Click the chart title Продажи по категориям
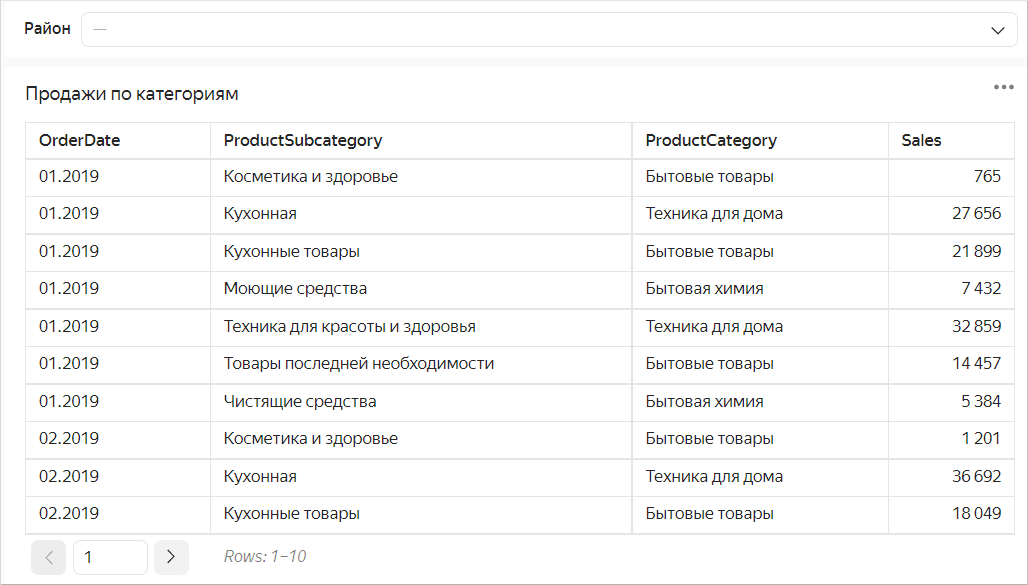 [131, 93]
